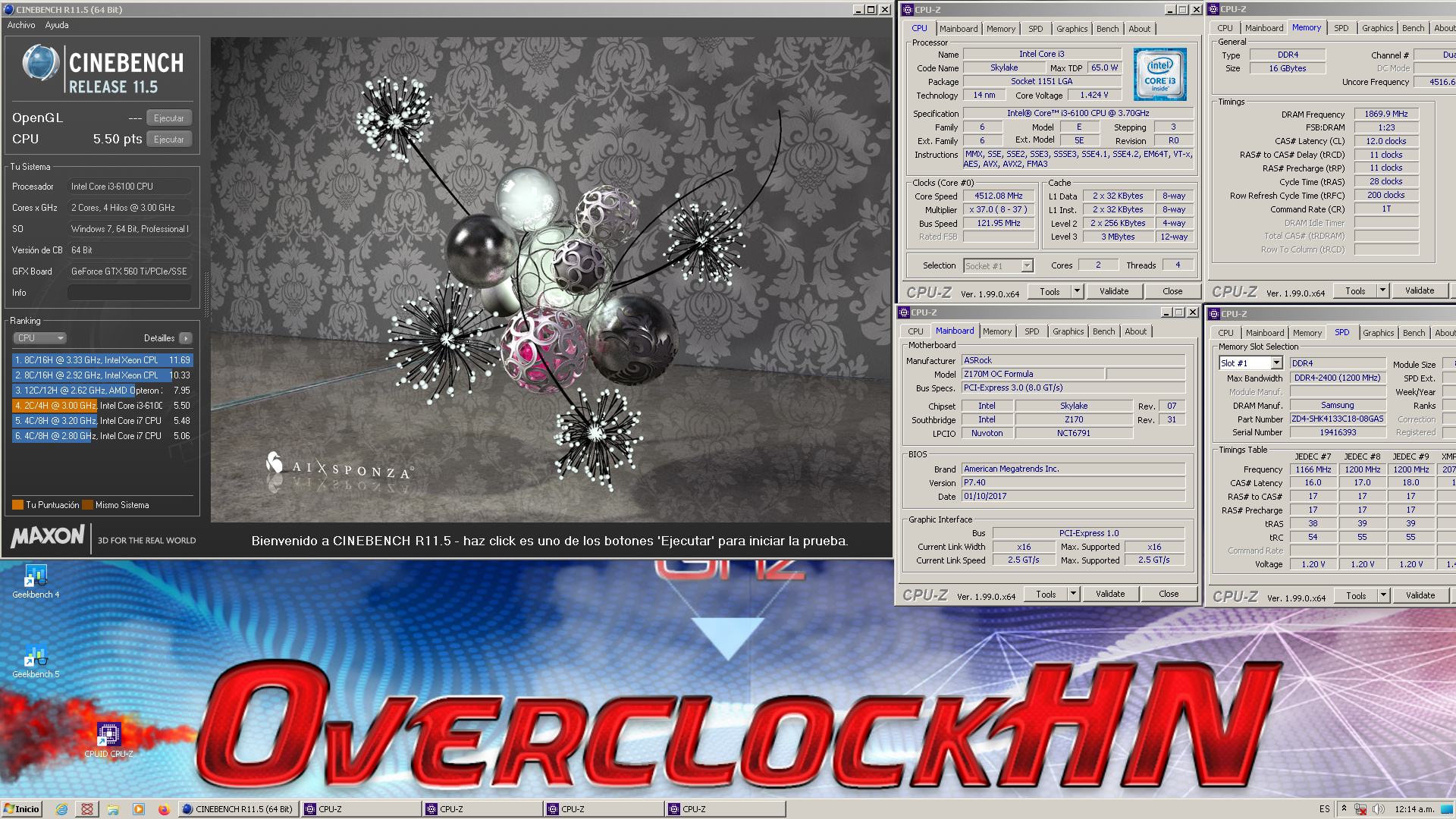Click Close in the Mainboard-tab CPU-Z window

coord(1169,594)
